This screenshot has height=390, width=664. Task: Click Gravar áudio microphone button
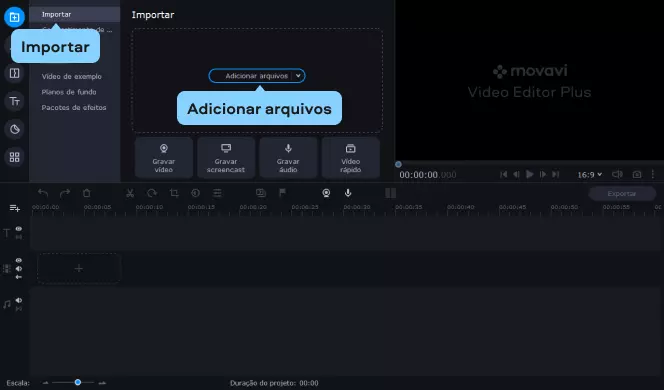(x=288, y=158)
